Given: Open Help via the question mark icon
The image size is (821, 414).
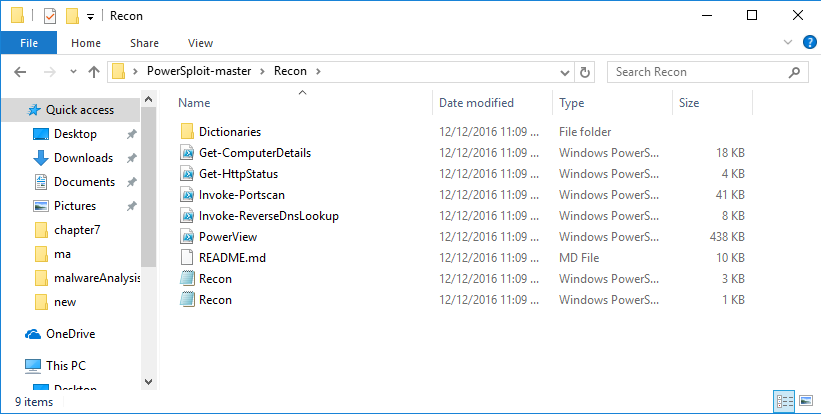Looking at the screenshot, I should point(809,42).
